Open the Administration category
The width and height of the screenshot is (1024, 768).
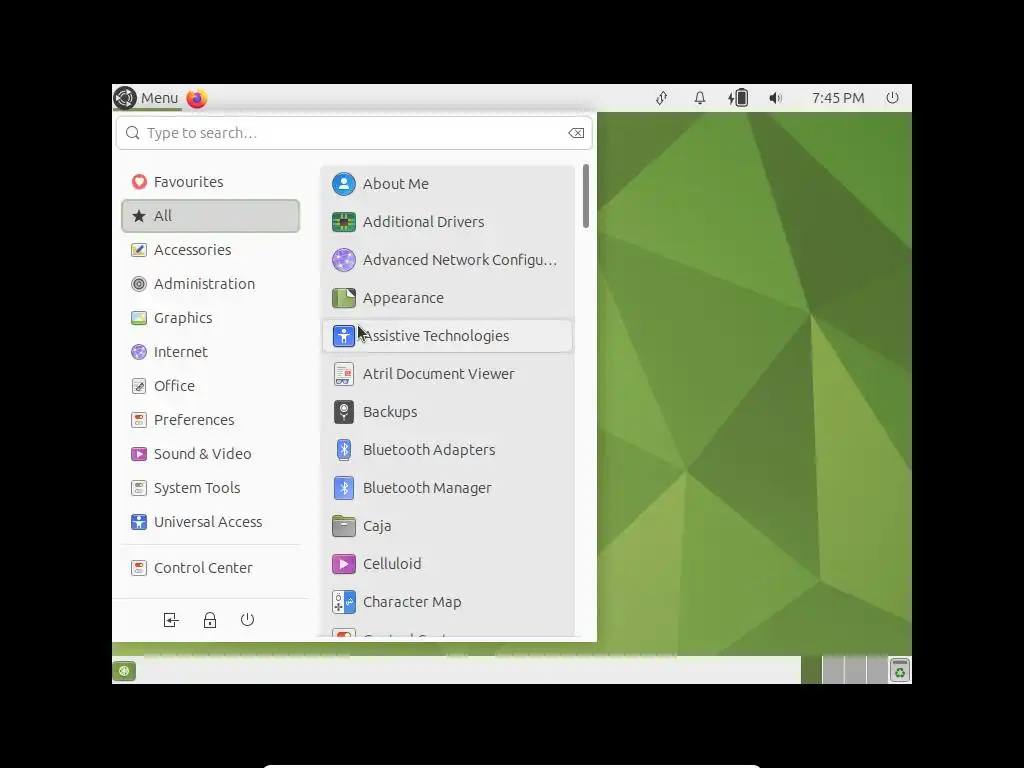[x=210, y=284]
